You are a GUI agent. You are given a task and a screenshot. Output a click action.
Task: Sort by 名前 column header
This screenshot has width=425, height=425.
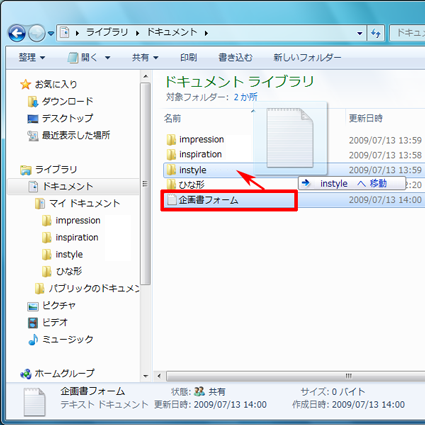172,118
